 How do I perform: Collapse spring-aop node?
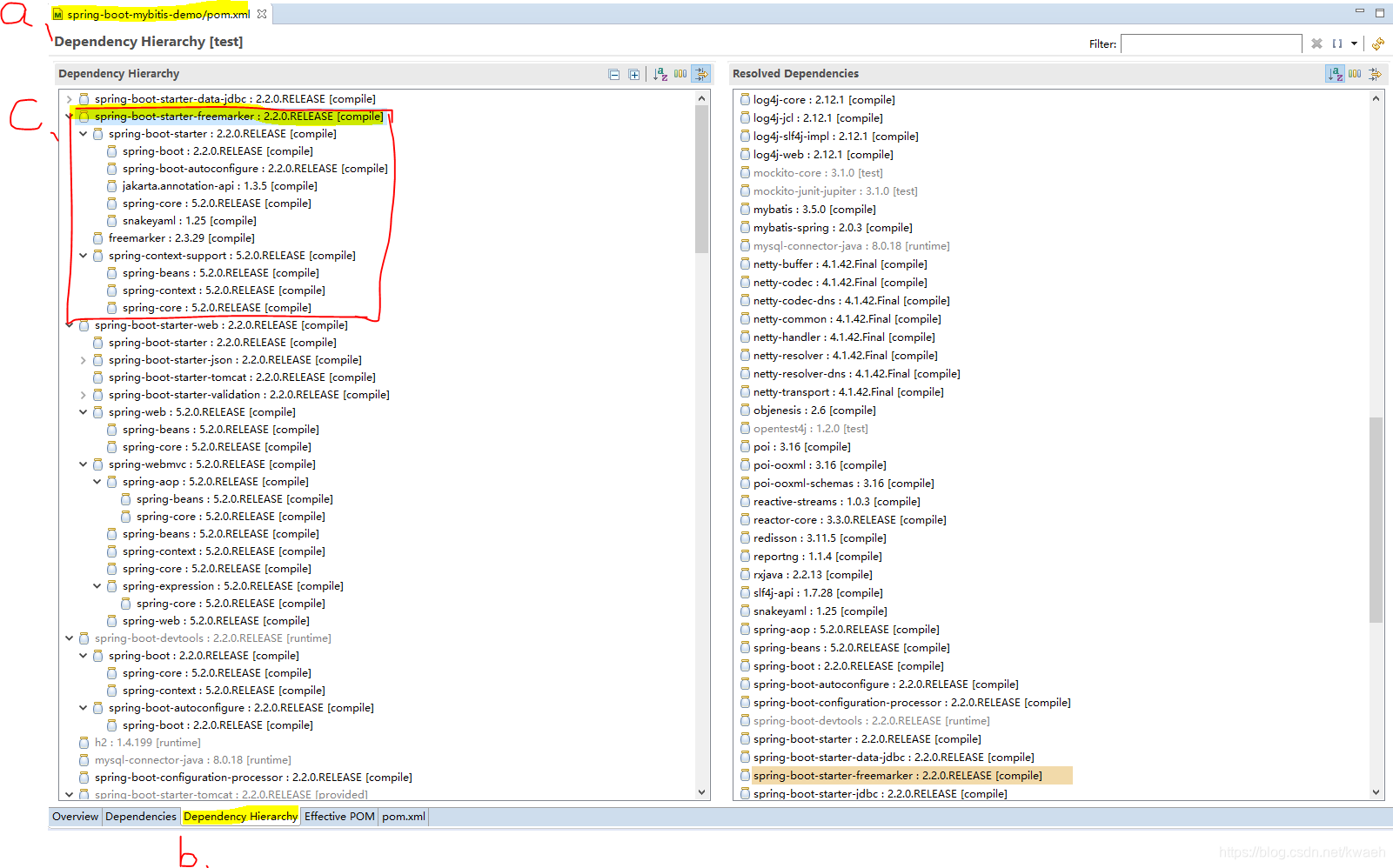coord(97,482)
